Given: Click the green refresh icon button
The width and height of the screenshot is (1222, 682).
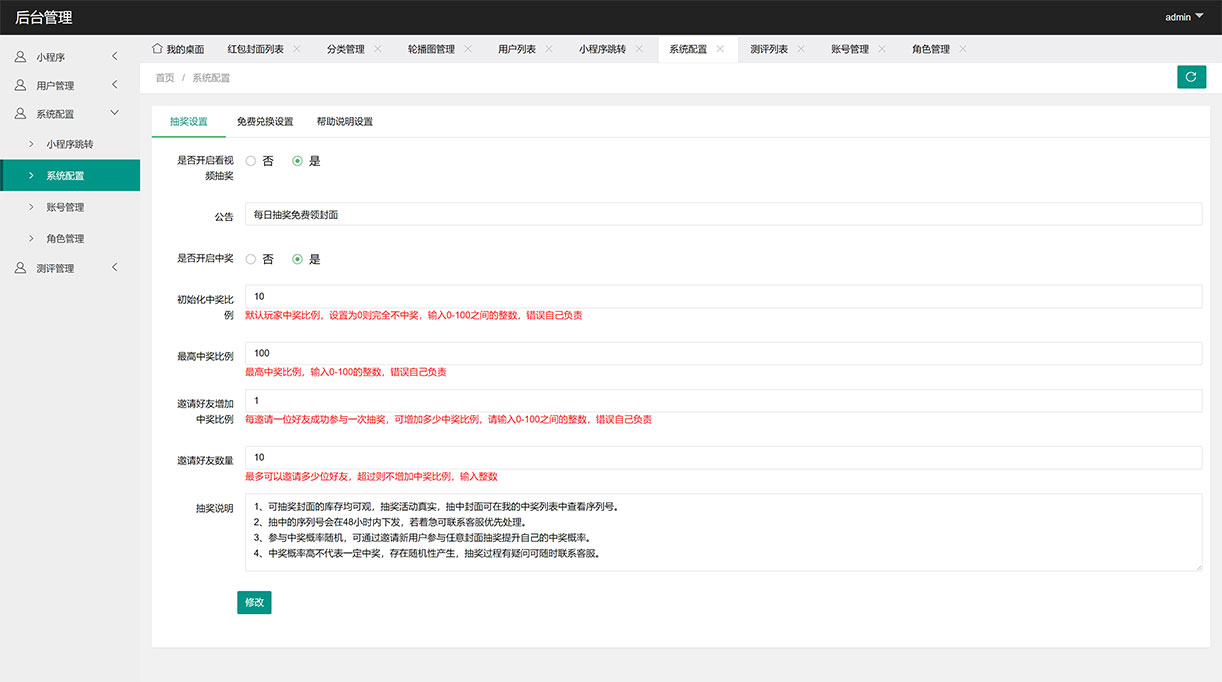Looking at the screenshot, I should 1191,77.
